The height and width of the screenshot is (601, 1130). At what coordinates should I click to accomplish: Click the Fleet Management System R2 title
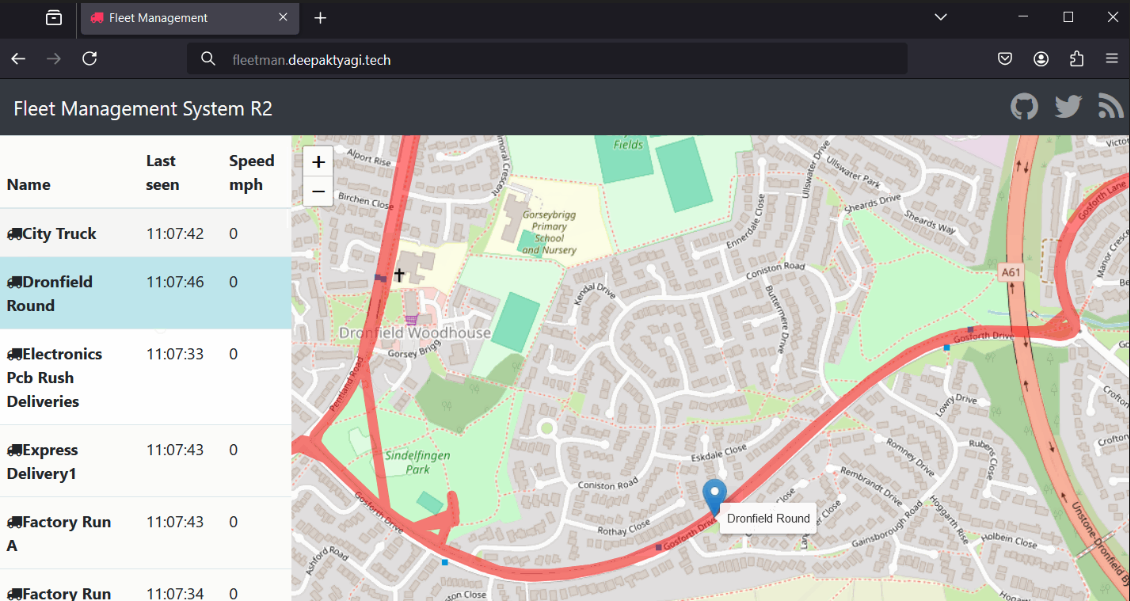143,108
